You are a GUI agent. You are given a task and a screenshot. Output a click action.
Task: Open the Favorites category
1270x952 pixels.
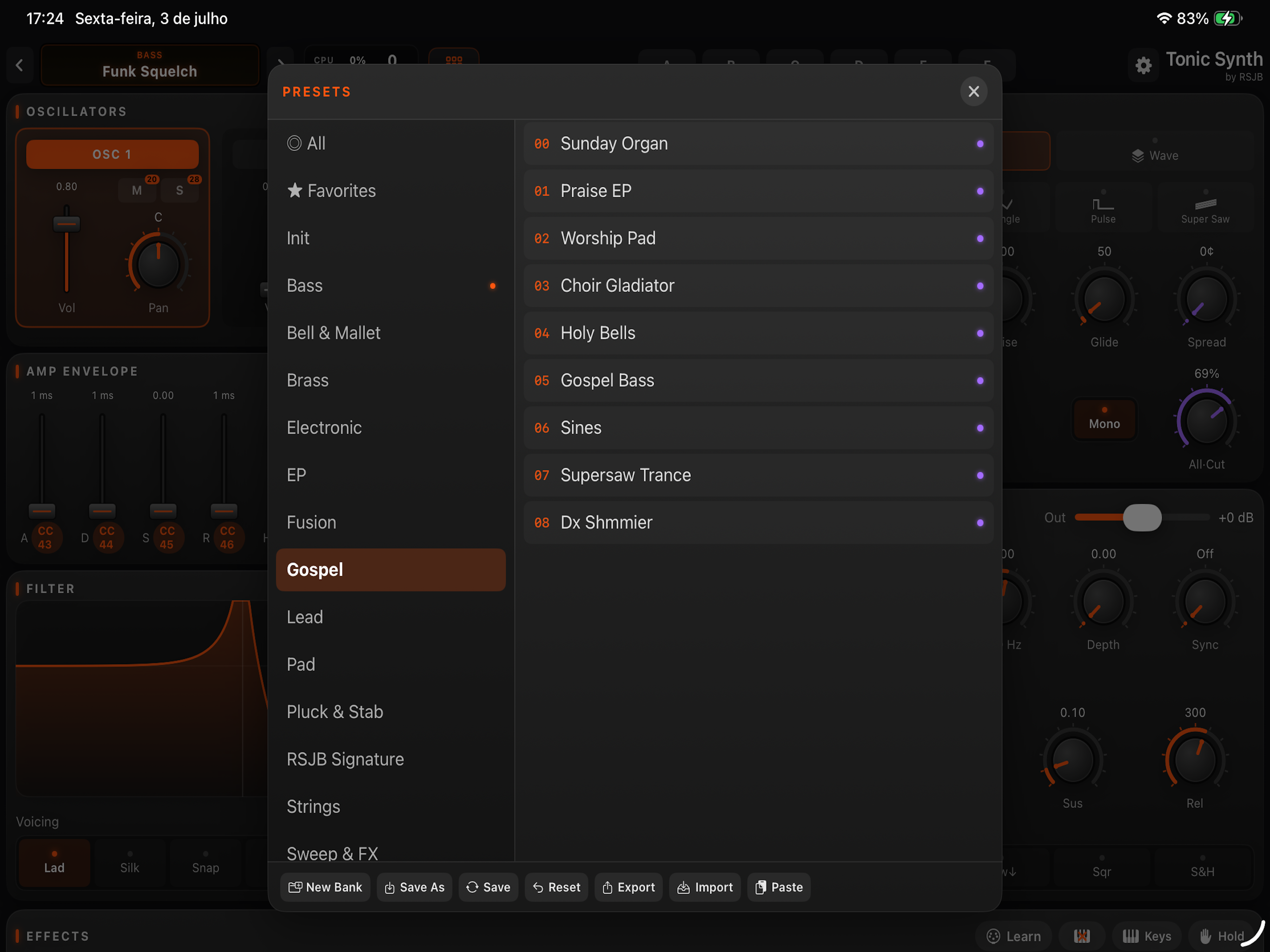coord(390,191)
